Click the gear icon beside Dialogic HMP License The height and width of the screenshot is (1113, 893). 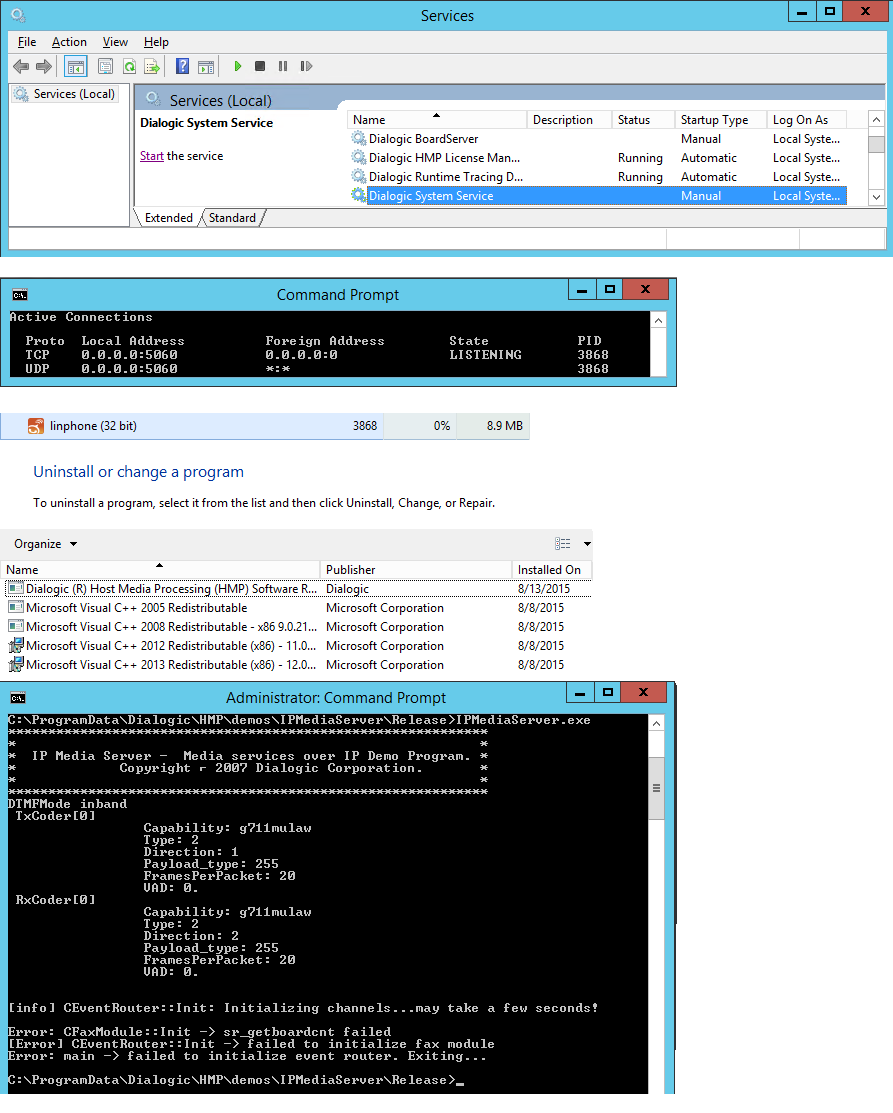358,158
